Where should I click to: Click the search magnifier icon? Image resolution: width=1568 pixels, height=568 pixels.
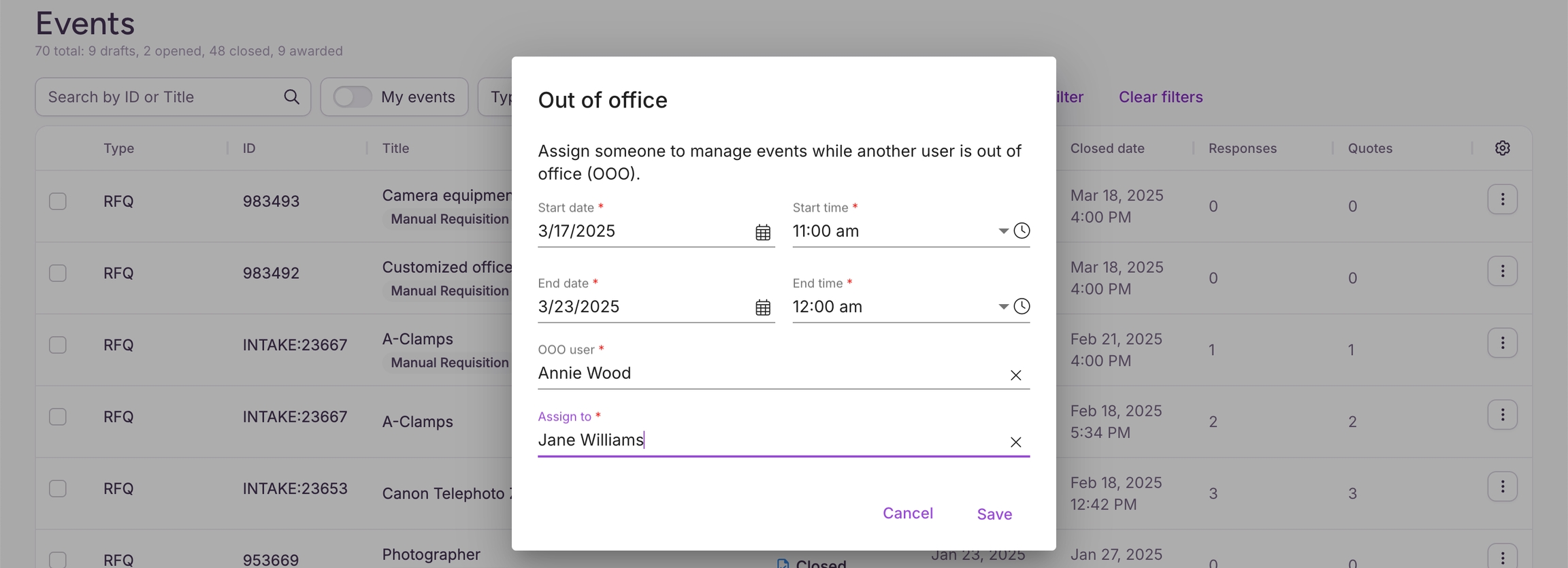(x=291, y=97)
